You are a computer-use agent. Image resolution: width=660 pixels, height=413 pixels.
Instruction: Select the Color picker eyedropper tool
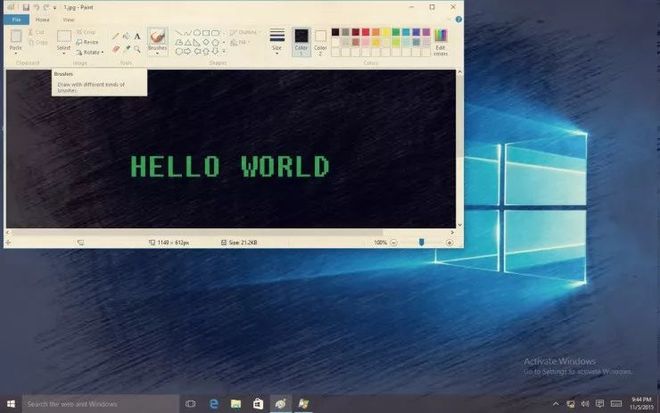[x=126, y=49]
